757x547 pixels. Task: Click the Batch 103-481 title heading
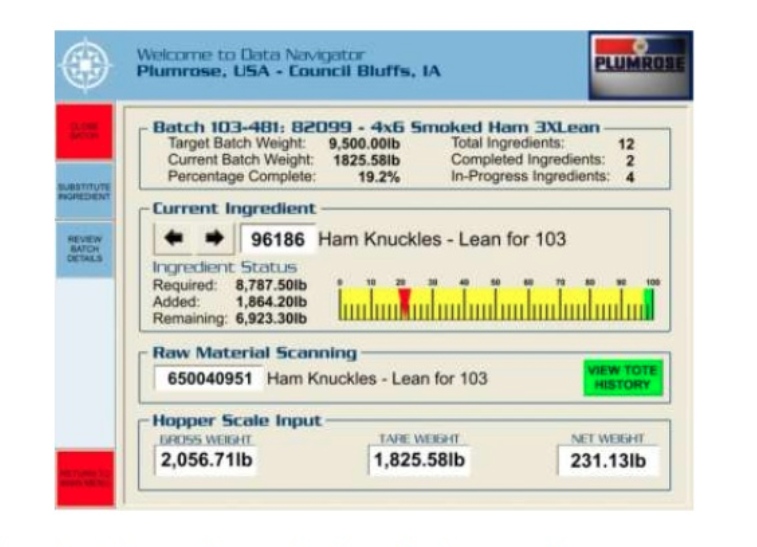tap(376, 127)
